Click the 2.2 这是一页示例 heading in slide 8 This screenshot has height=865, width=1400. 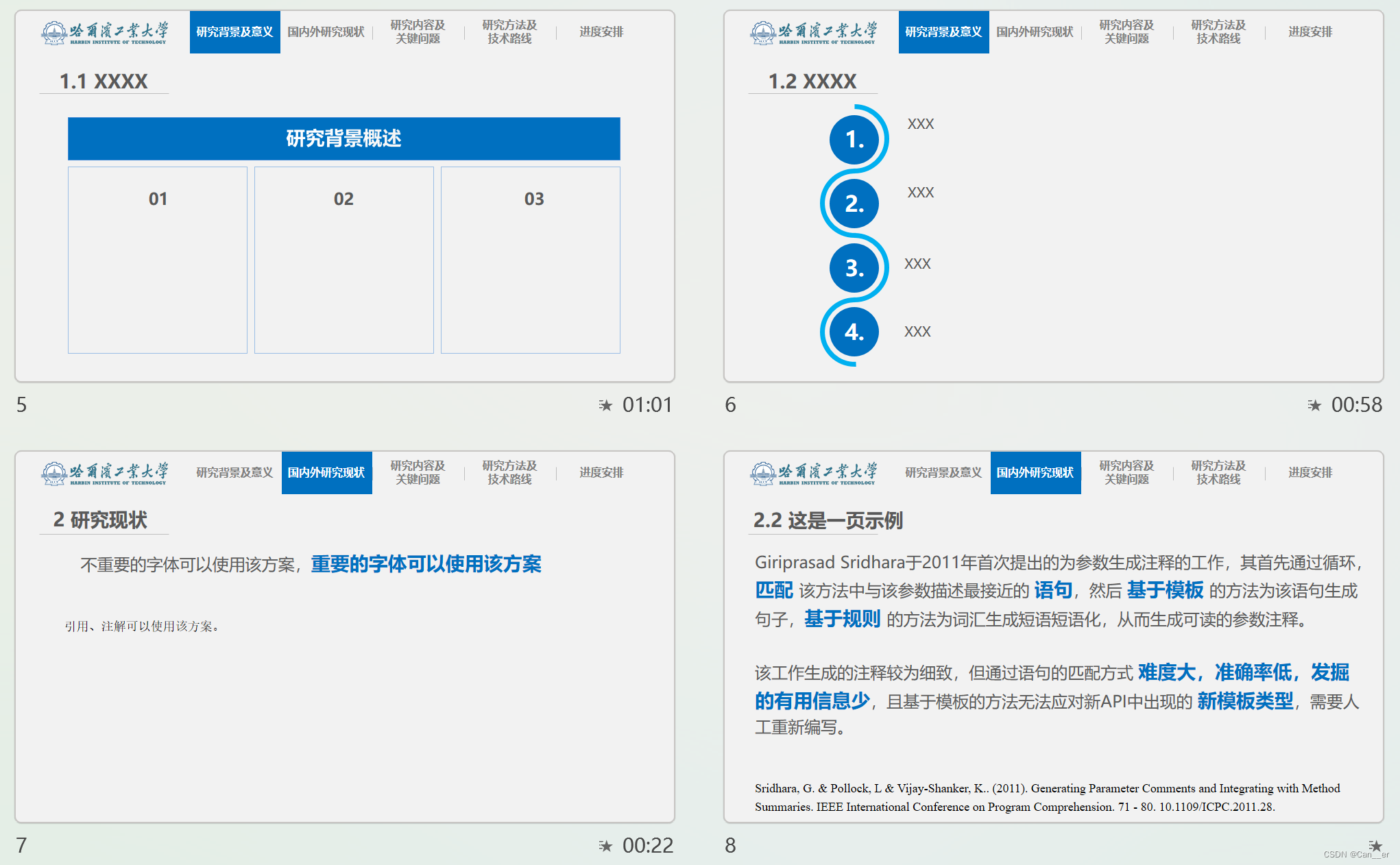click(828, 521)
